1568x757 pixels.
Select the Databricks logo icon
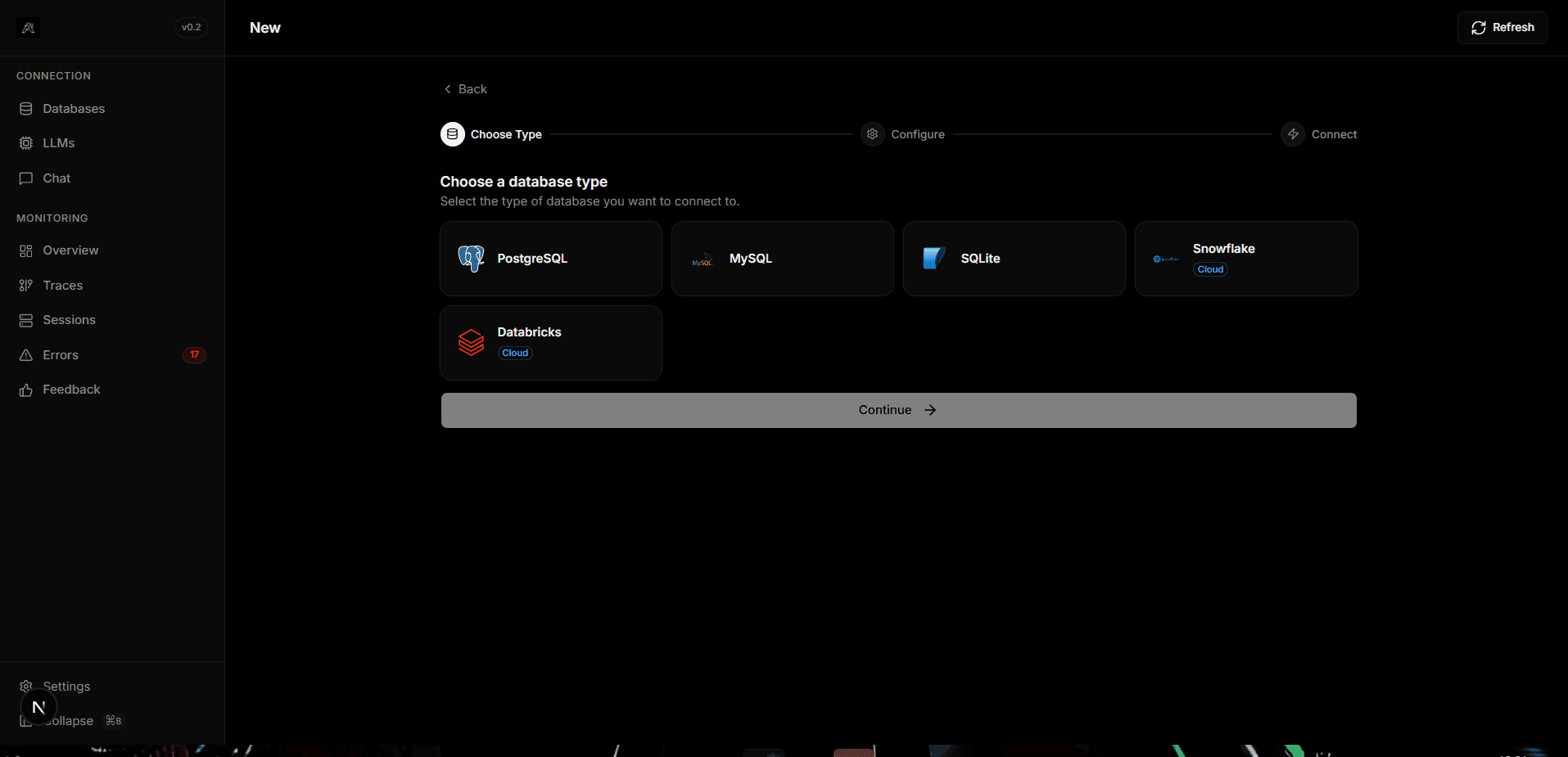pyautogui.click(x=472, y=343)
